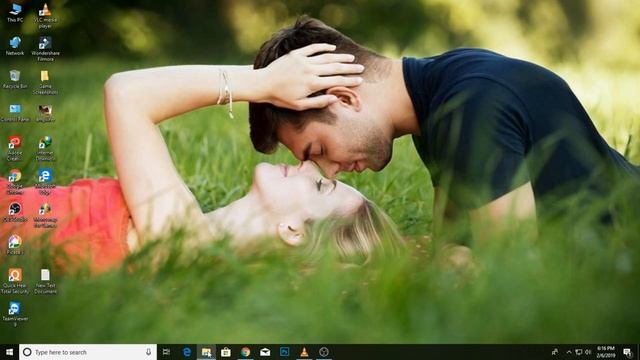Open volume control in system tray

pyautogui.click(x=588, y=352)
